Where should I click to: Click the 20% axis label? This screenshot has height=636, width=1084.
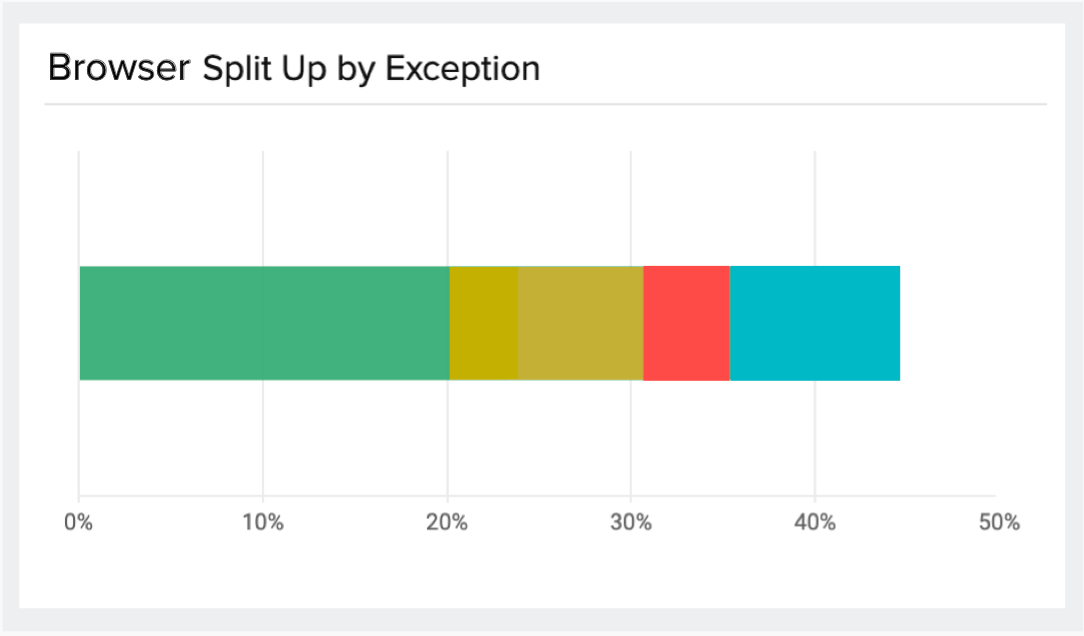pos(447,523)
